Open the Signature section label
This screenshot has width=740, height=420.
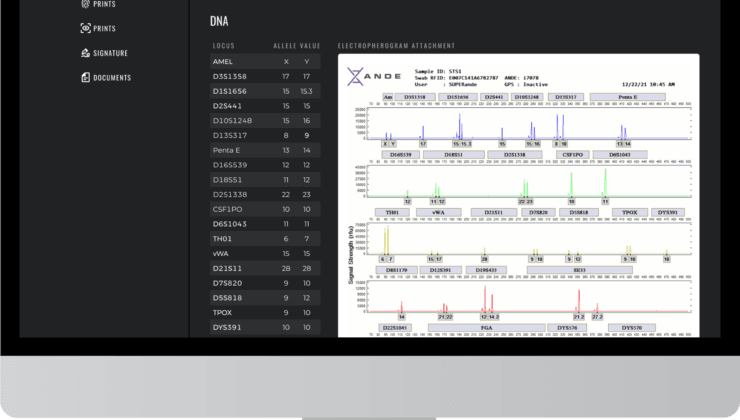point(110,53)
